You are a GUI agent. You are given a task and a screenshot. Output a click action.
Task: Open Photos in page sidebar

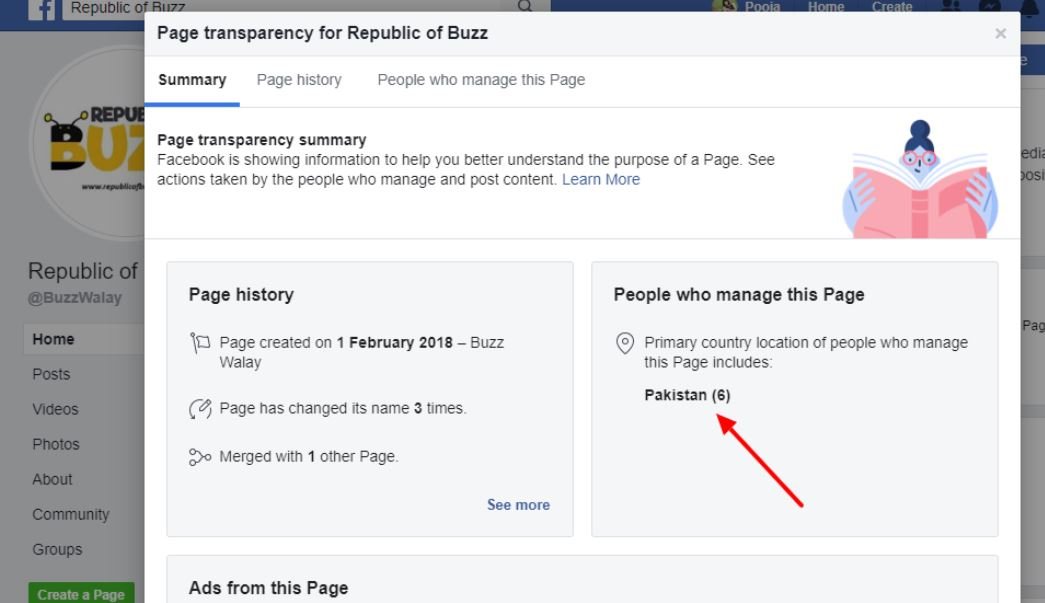click(56, 444)
